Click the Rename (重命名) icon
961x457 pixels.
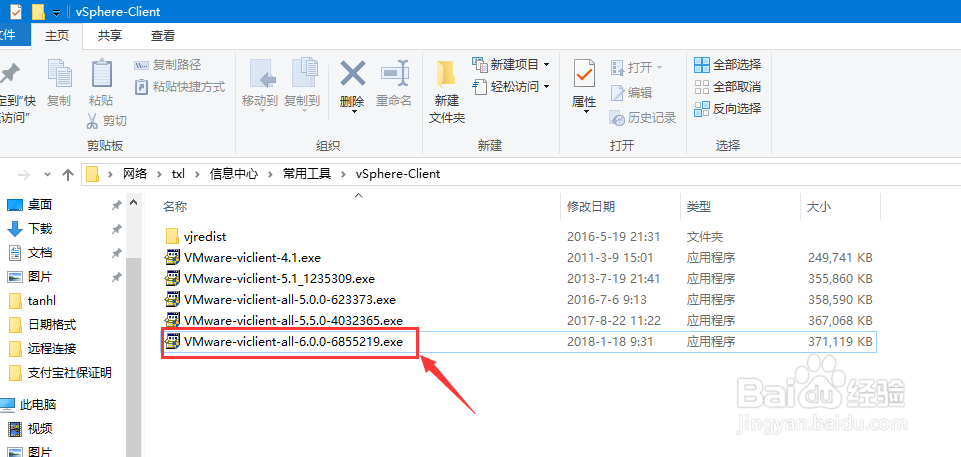point(393,74)
